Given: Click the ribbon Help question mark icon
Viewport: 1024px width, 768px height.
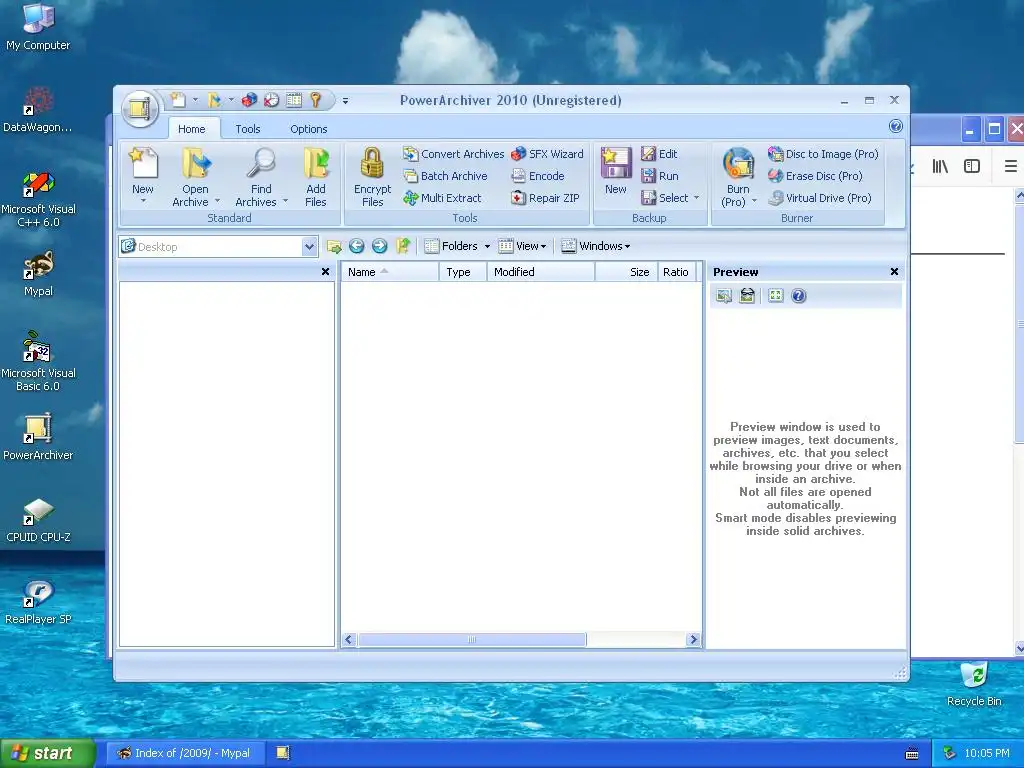Looking at the screenshot, I should pos(895,126).
